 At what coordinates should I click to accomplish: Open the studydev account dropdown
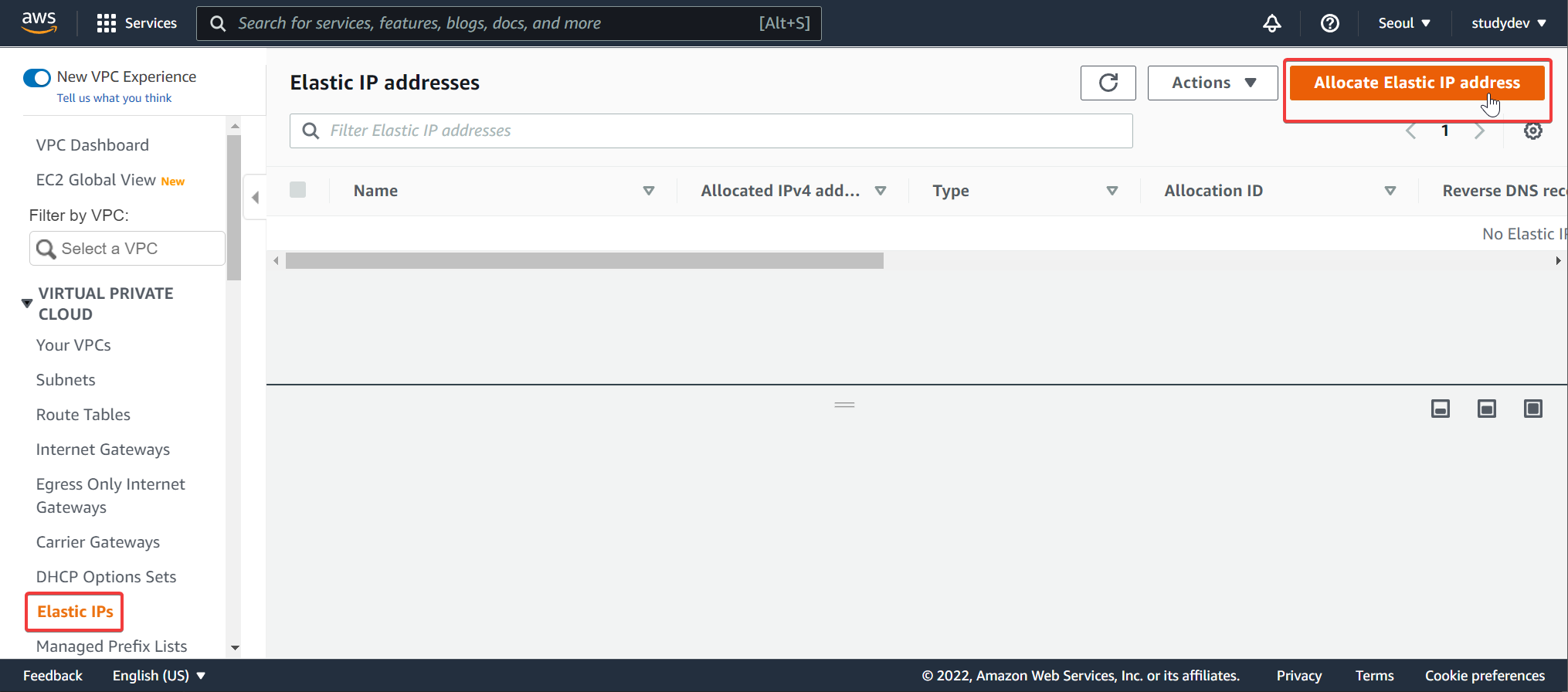pos(1509,23)
